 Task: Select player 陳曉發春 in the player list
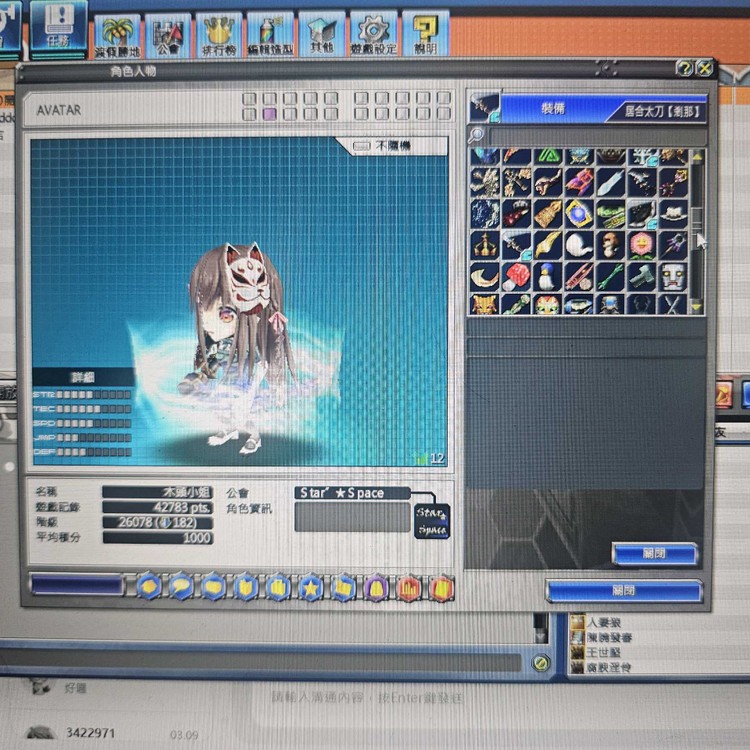[x=609, y=638]
